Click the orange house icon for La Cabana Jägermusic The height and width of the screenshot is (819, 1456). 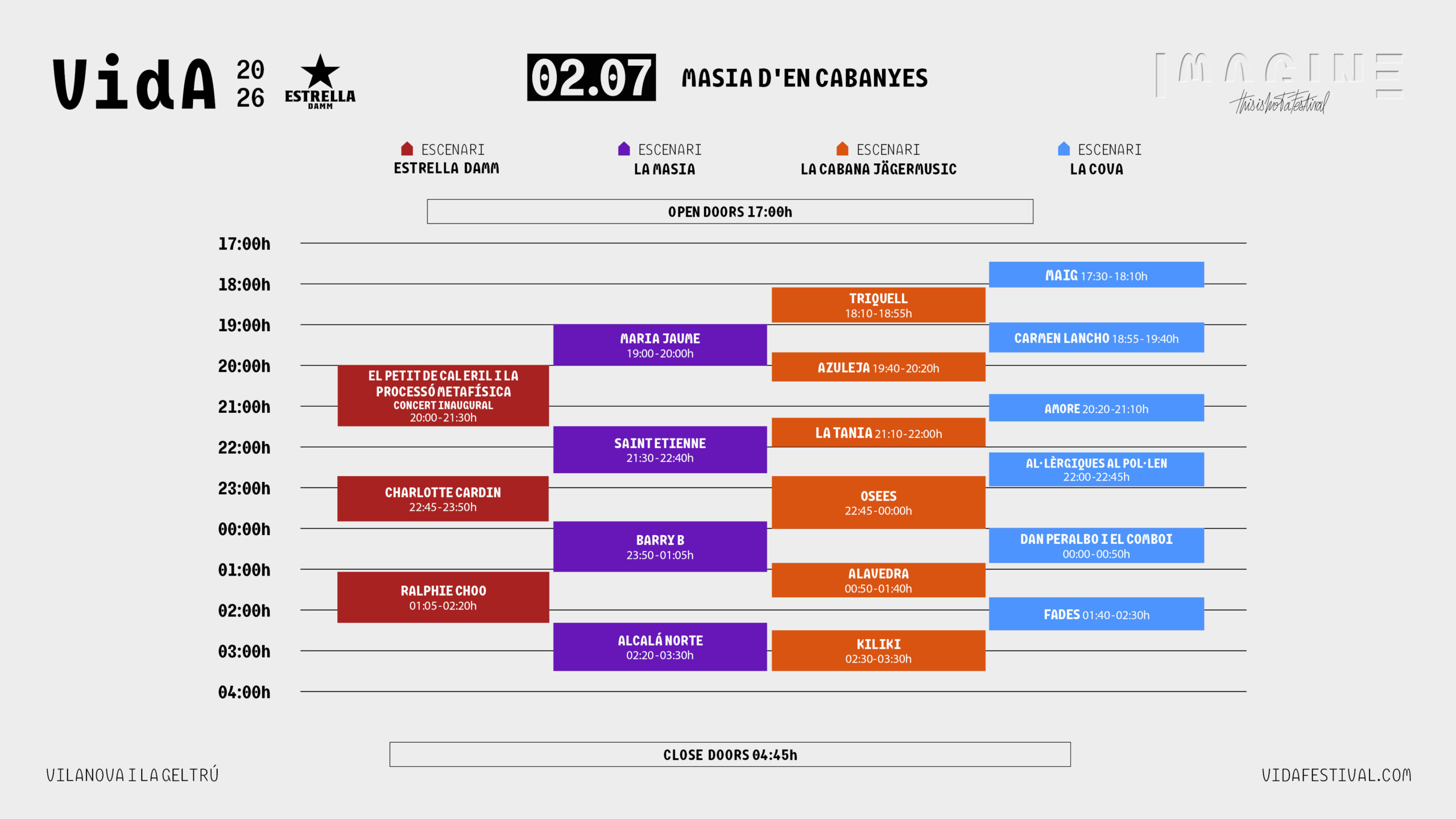tap(842, 149)
